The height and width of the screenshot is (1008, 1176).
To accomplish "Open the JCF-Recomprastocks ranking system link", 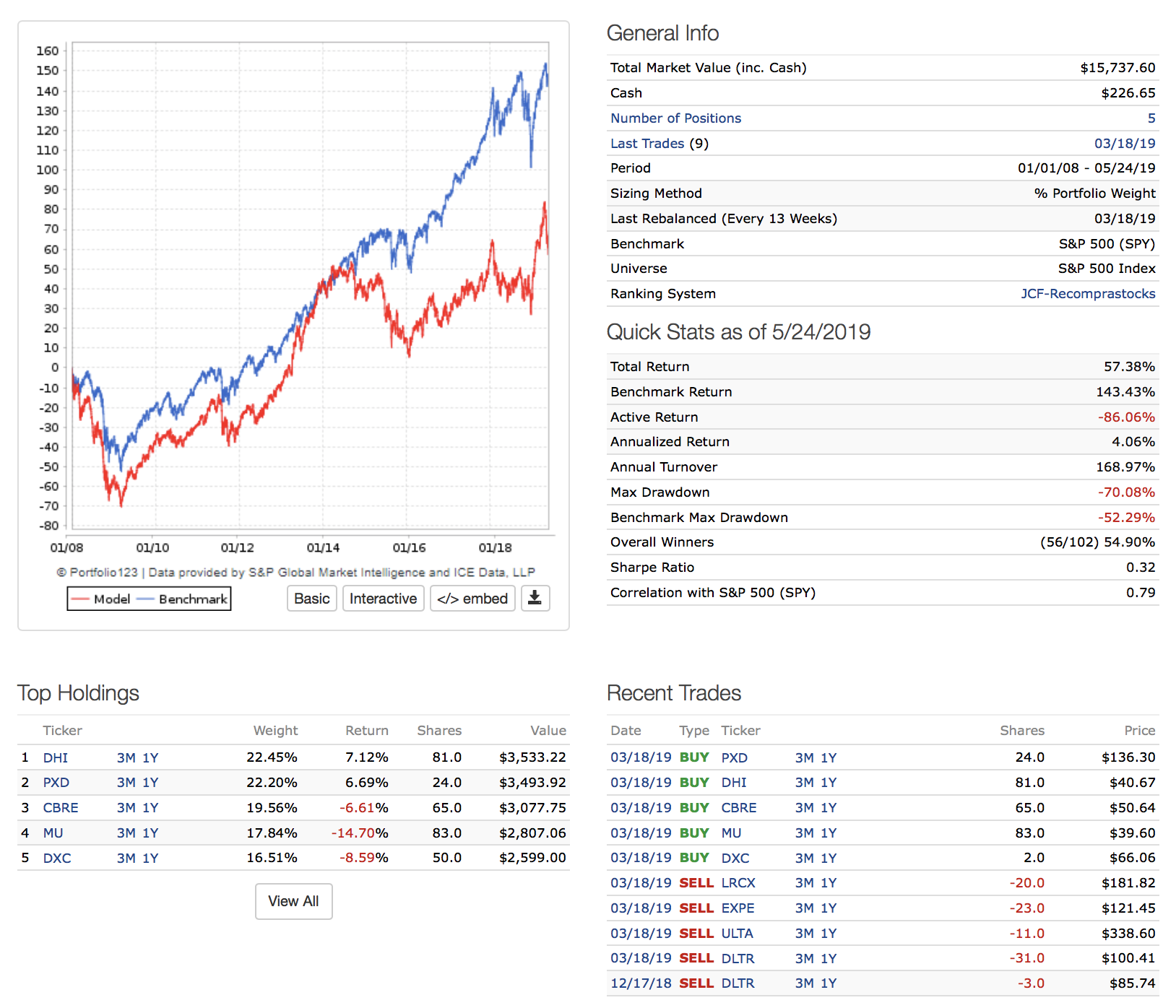I will [x=1087, y=294].
